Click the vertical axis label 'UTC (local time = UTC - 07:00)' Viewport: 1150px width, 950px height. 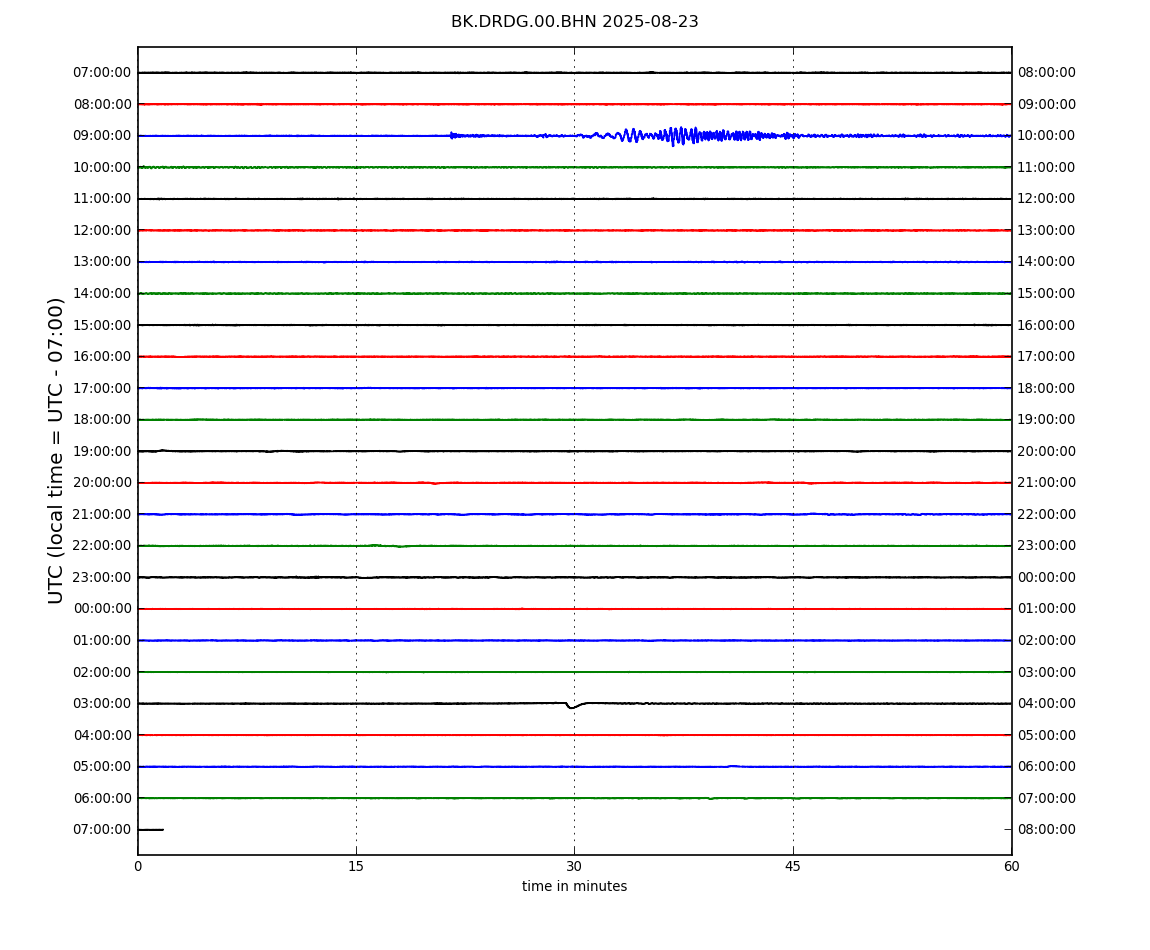pos(56,450)
